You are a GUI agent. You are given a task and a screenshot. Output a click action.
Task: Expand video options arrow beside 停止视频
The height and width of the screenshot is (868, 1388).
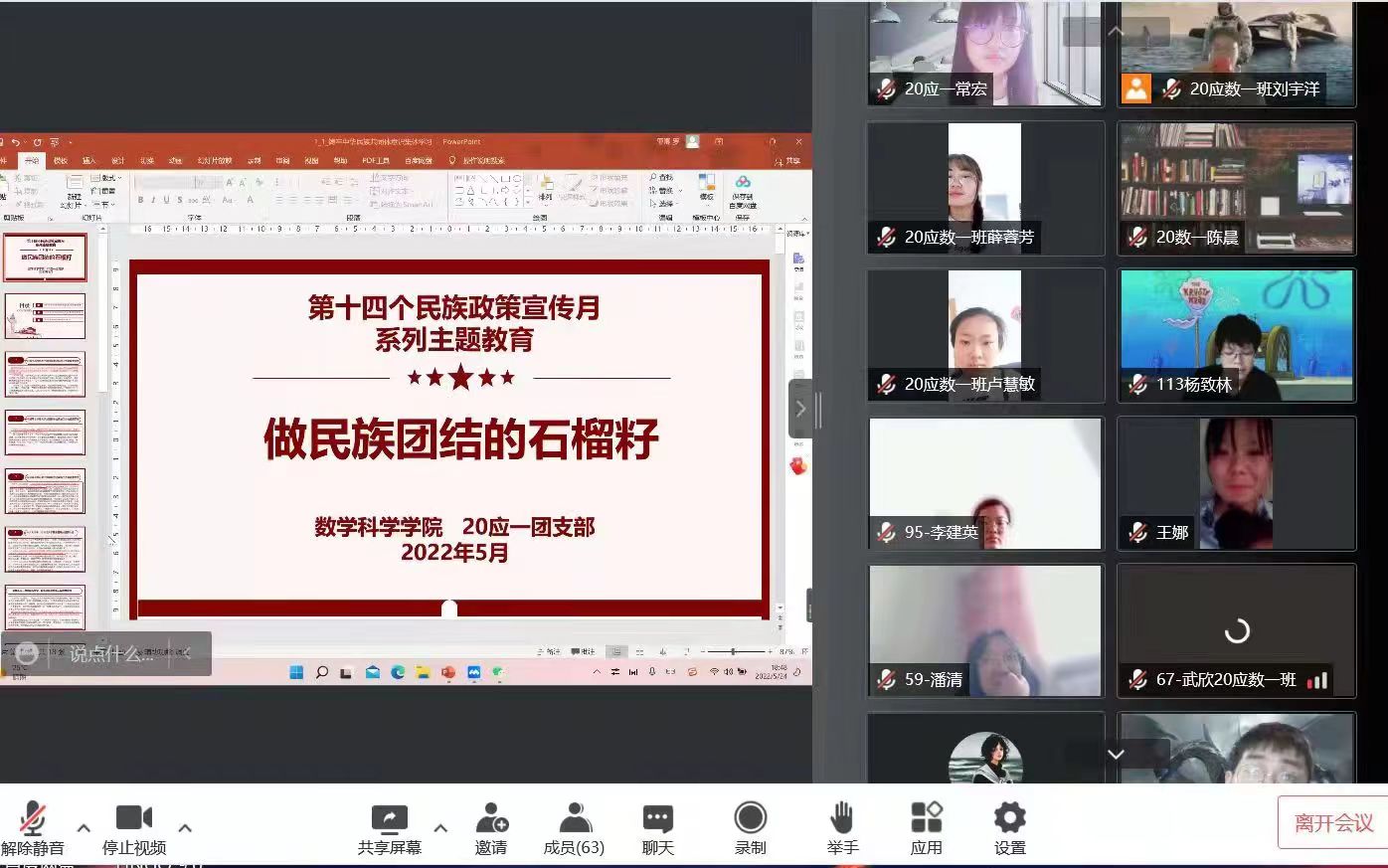click(185, 827)
